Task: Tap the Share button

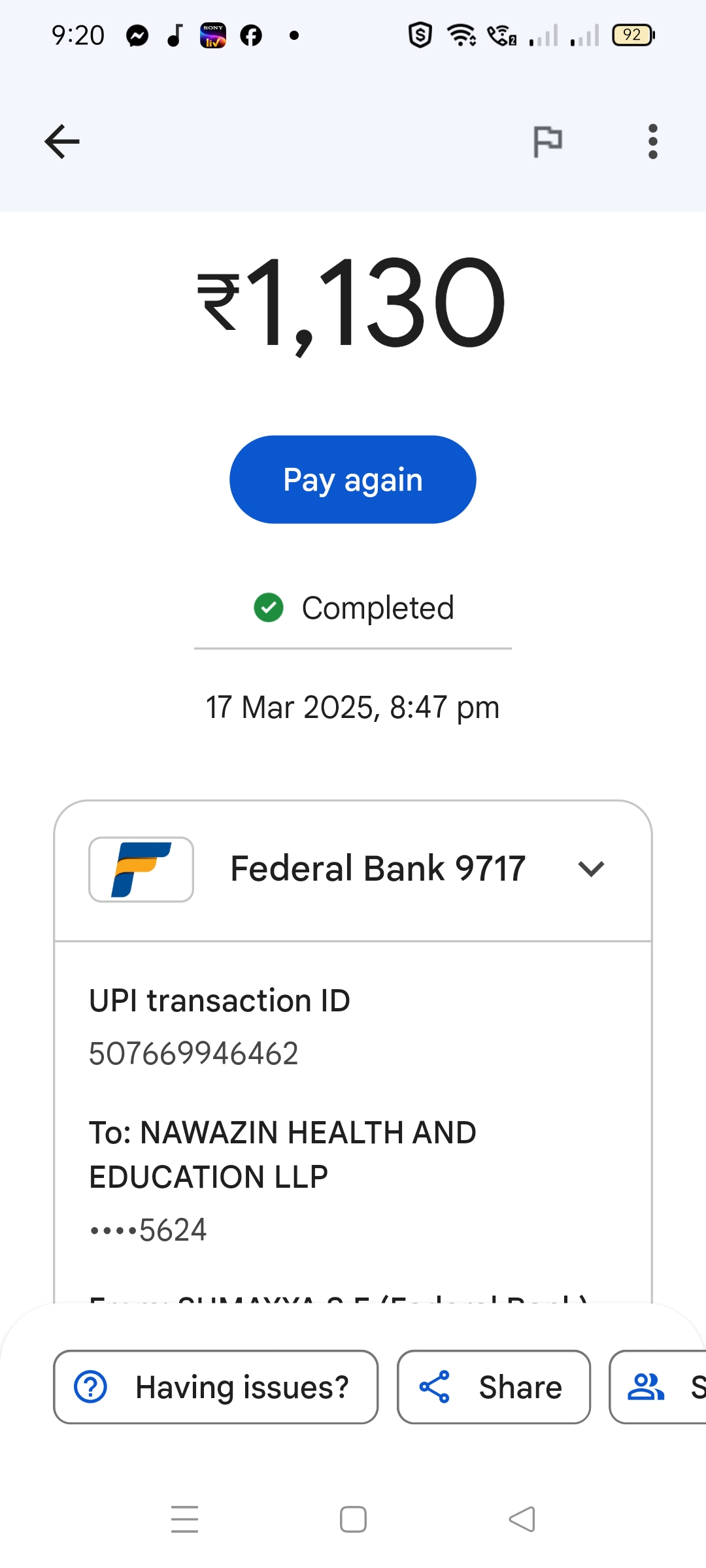Action: pos(494,1387)
